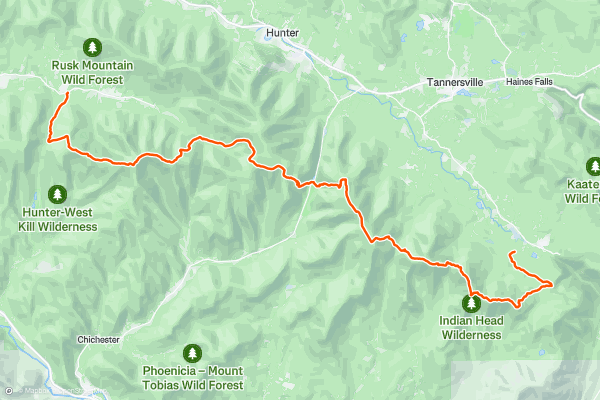
Task: Click the Hunter-West Kill Wilderness text label
Action: tap(58, 219)
